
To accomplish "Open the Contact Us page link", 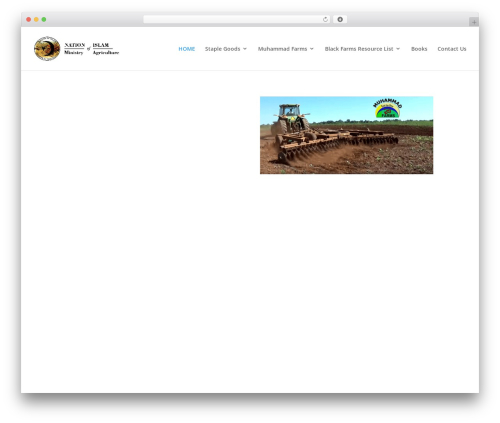I will (452, 49).
